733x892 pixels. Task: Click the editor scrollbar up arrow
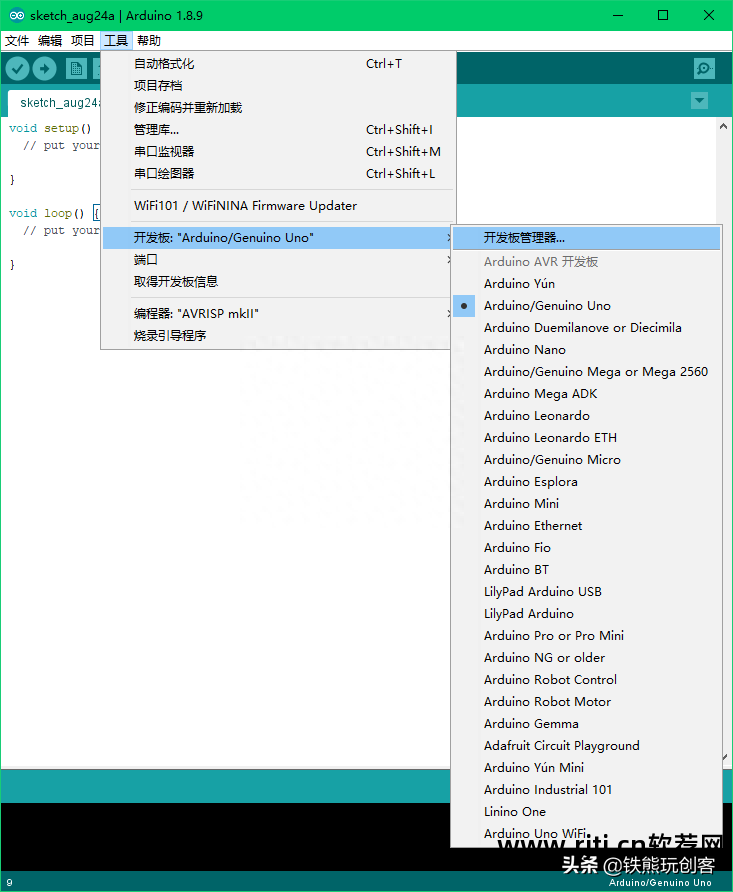point(723,126)
